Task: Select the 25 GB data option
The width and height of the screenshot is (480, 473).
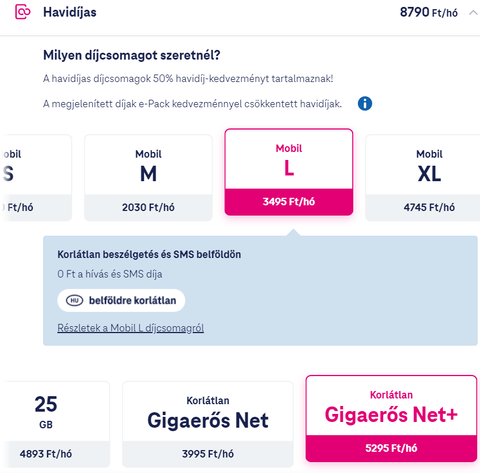Action: click(x=55, y=424)
